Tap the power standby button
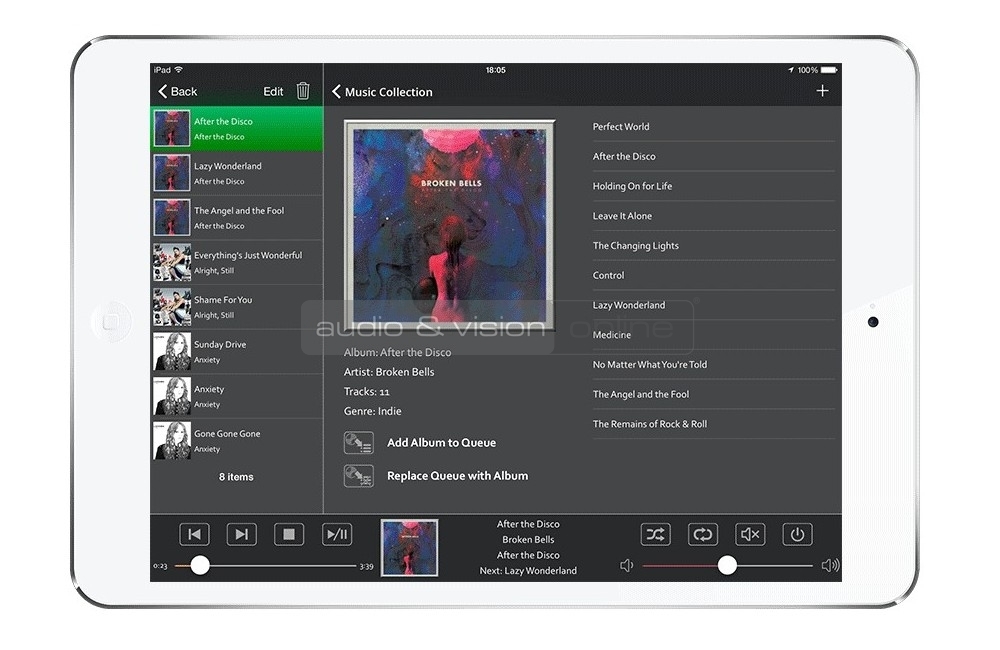Image resolution: width=1000 pixels, height=650 pixels. point(797,534)
